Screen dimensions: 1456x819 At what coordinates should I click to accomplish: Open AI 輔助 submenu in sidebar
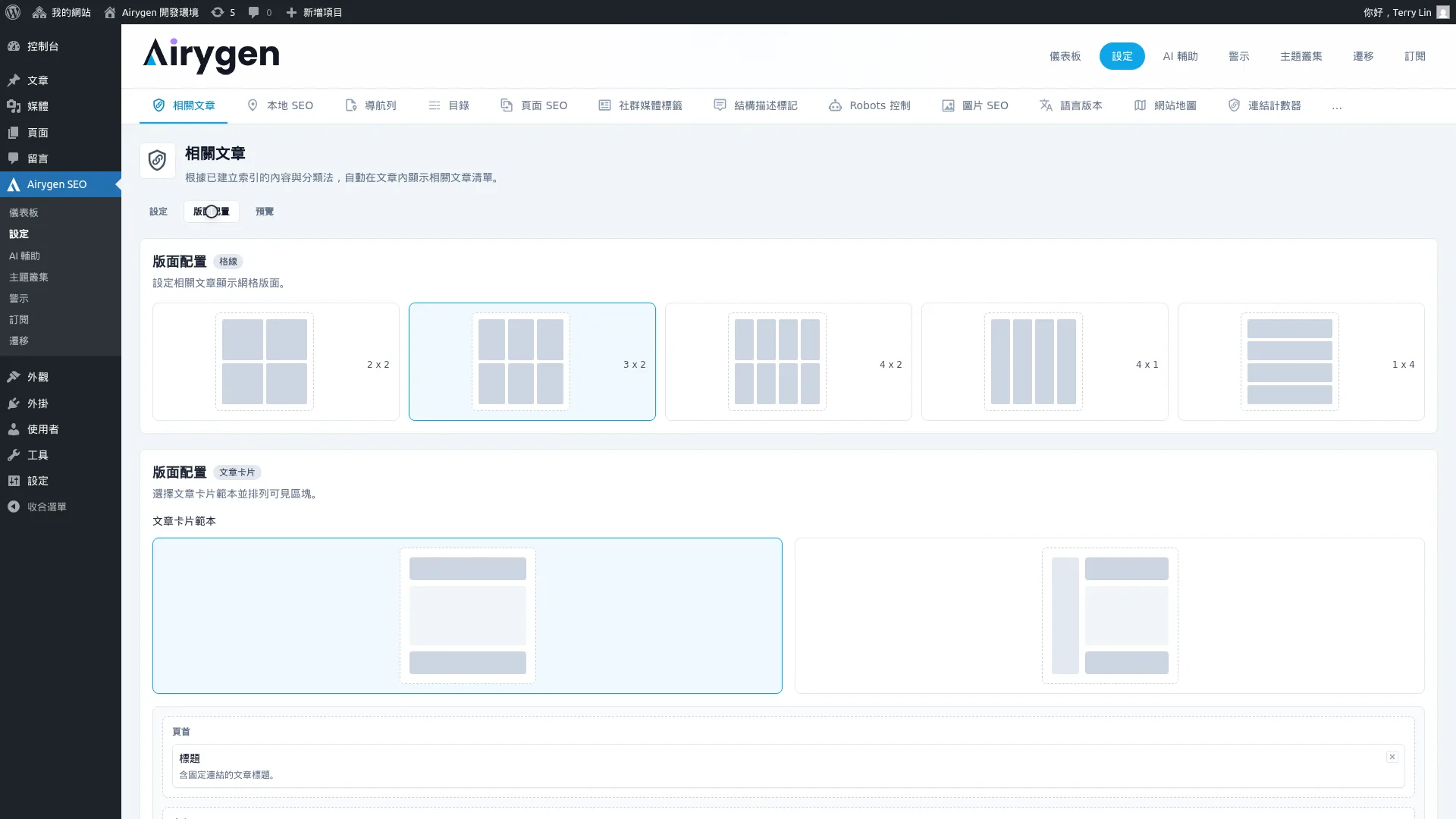click(24, 256)
